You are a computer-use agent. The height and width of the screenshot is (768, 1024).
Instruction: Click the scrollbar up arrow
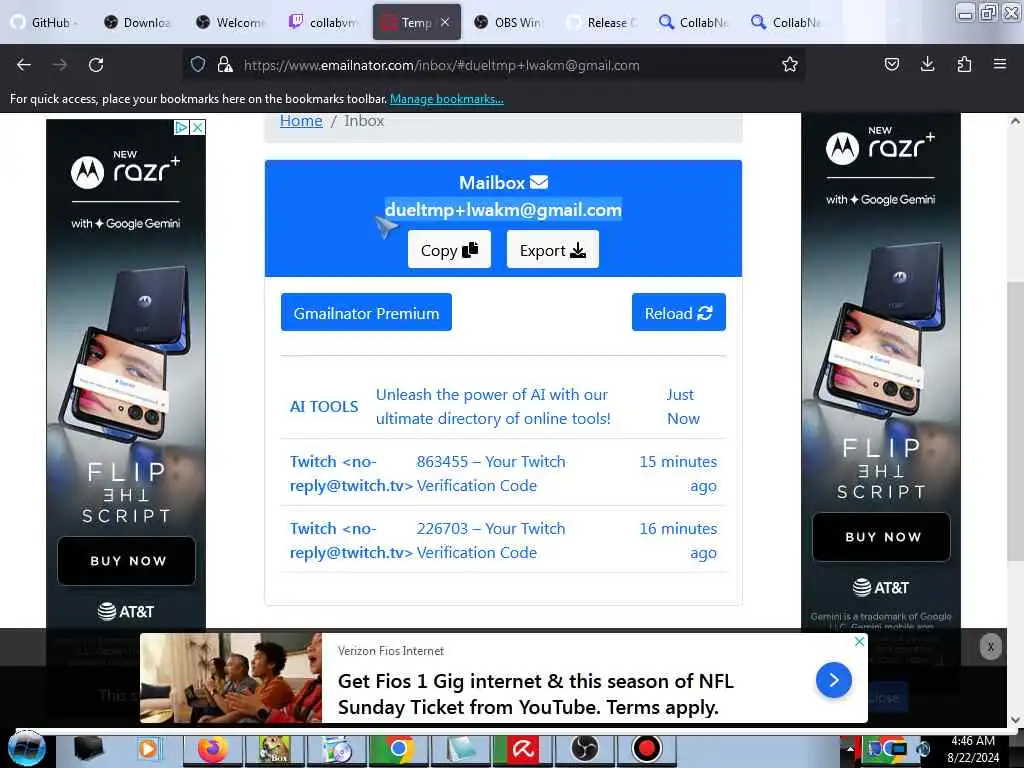point(1015,121)
